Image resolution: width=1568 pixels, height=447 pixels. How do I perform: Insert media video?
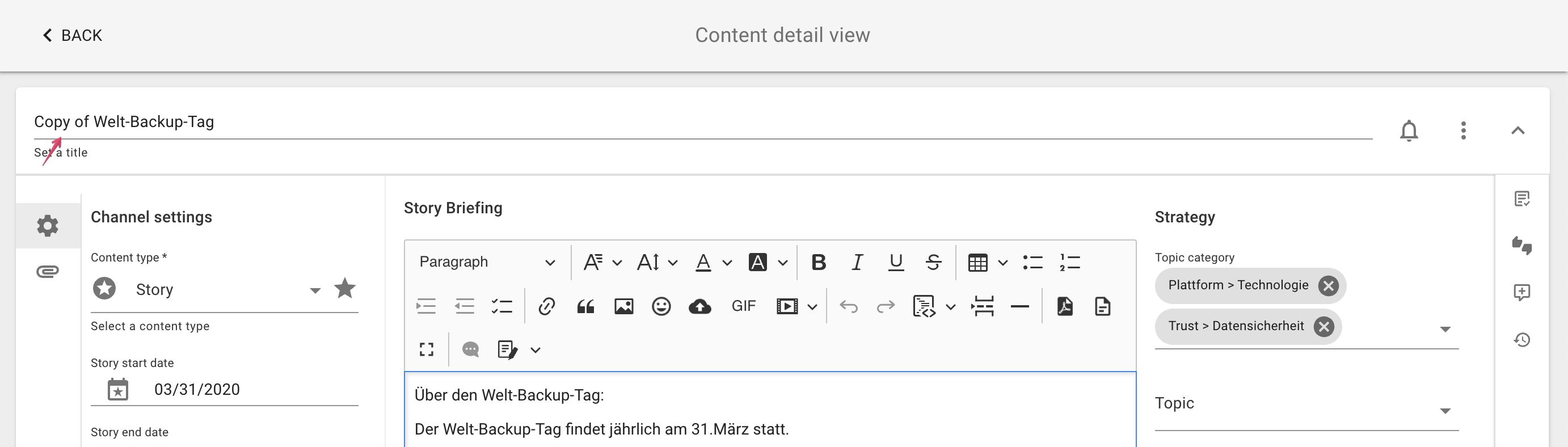tap(786, 306)
